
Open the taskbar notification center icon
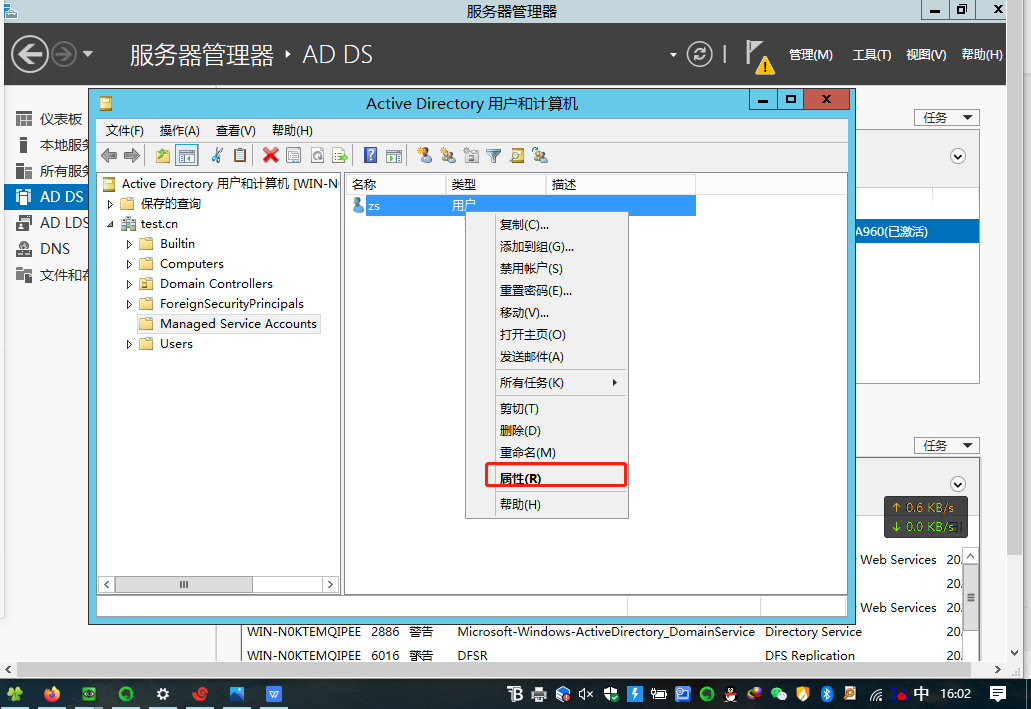pos(997,693)
